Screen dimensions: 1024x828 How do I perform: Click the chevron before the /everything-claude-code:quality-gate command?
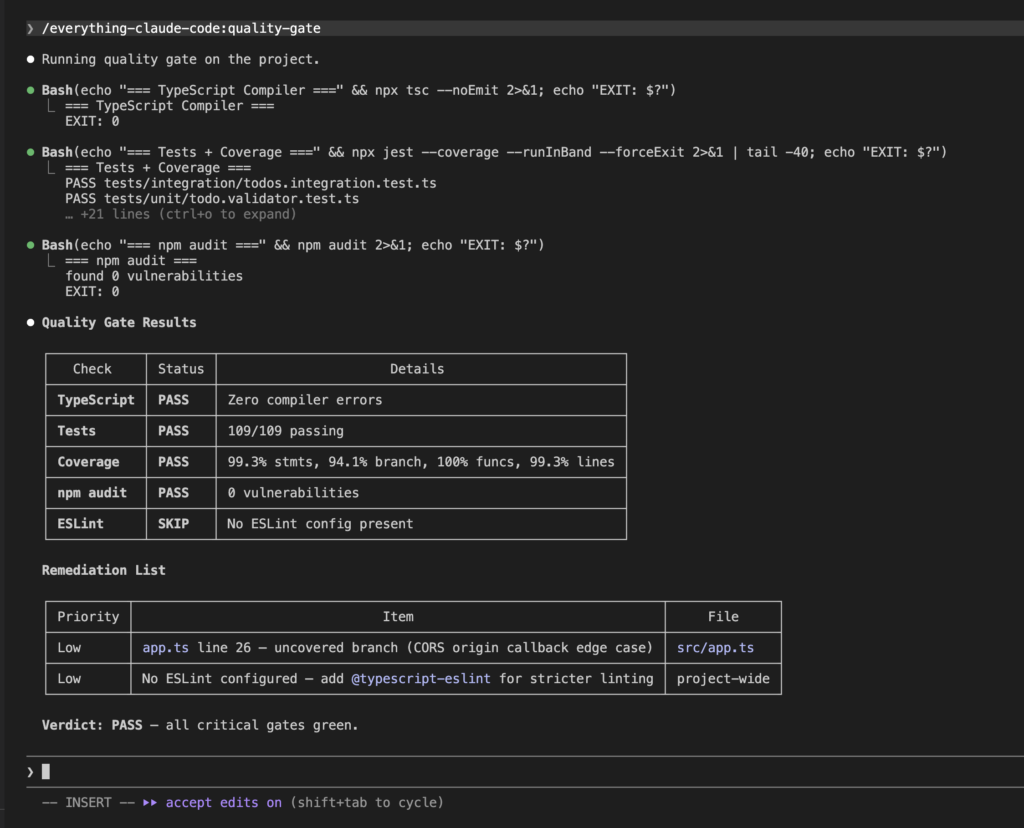tap(30, 29)
